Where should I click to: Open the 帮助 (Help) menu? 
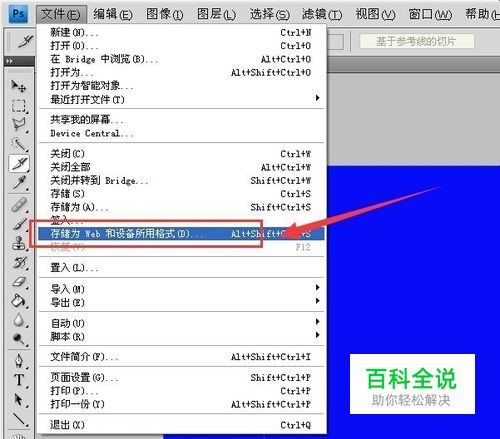tap(482, 14)
